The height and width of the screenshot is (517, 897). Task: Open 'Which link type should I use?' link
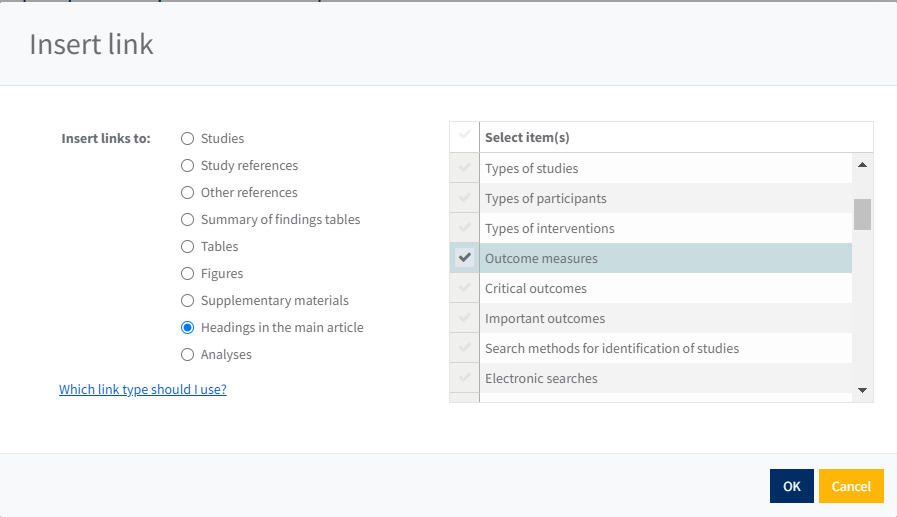142,389
